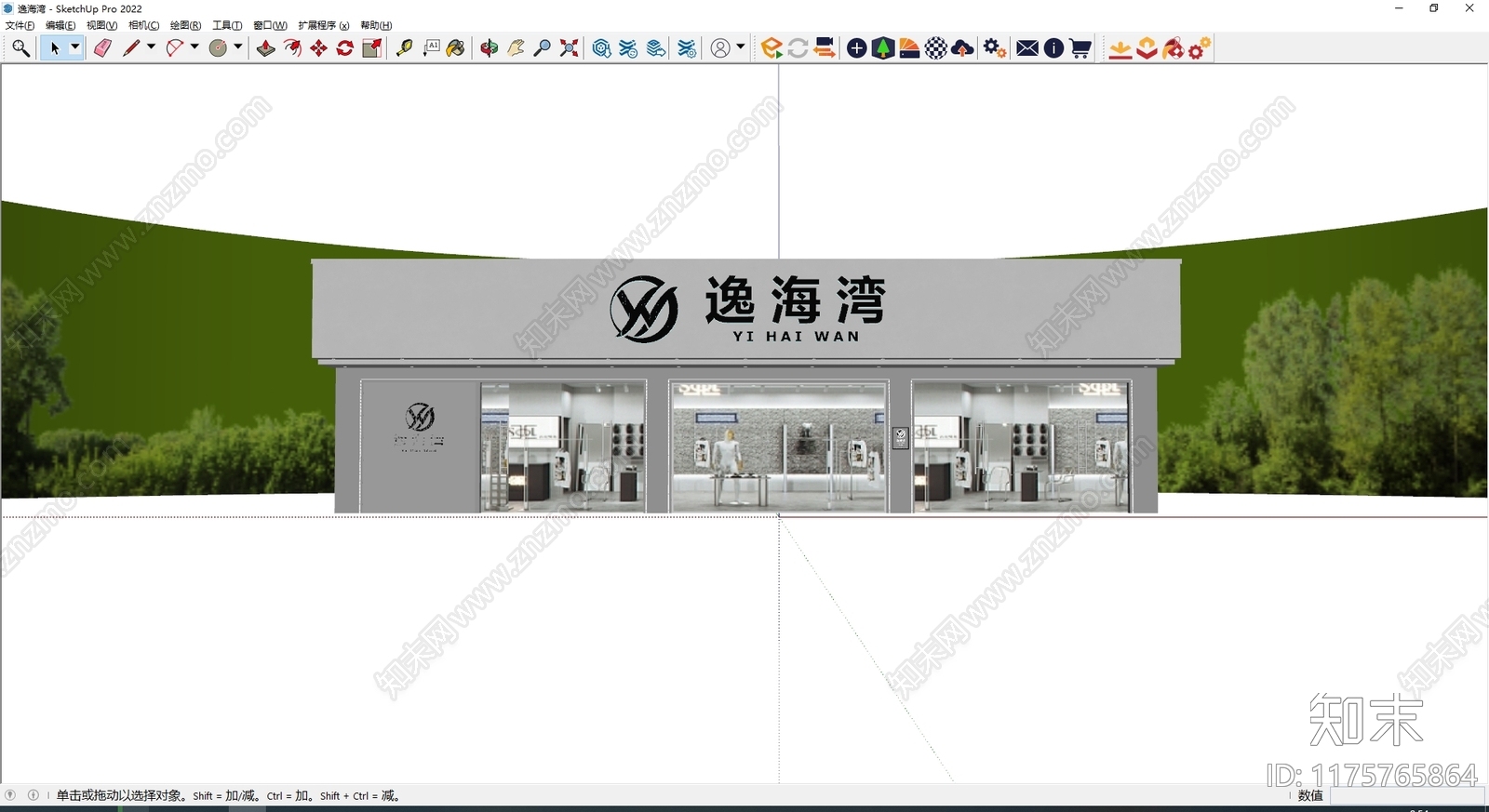The height and width of the screenshot is (812, 1489).
Task: Open the 视图(V) menu
Action: pos(101,25)
